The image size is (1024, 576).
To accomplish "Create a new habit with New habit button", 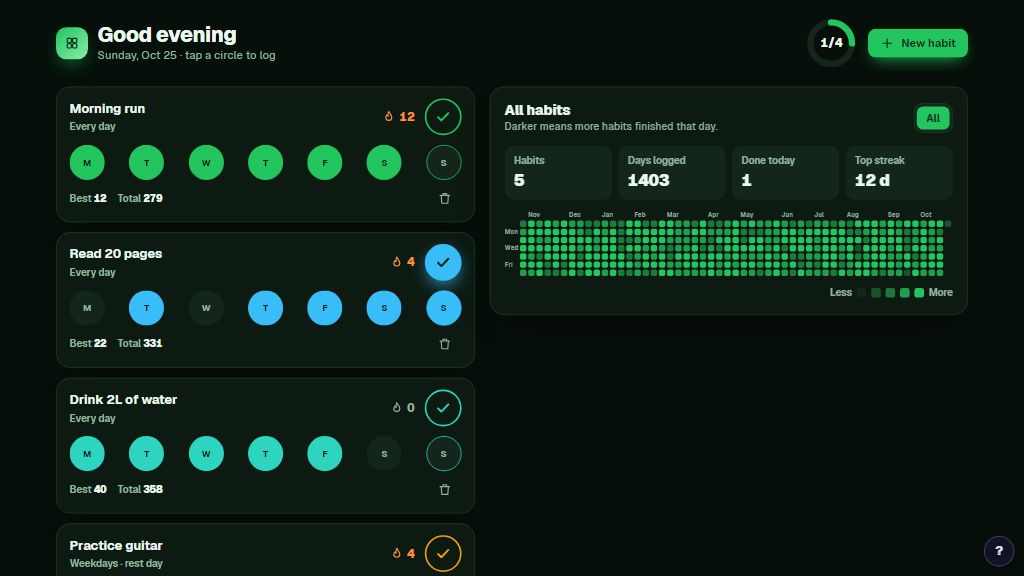I will click(918, 43).
